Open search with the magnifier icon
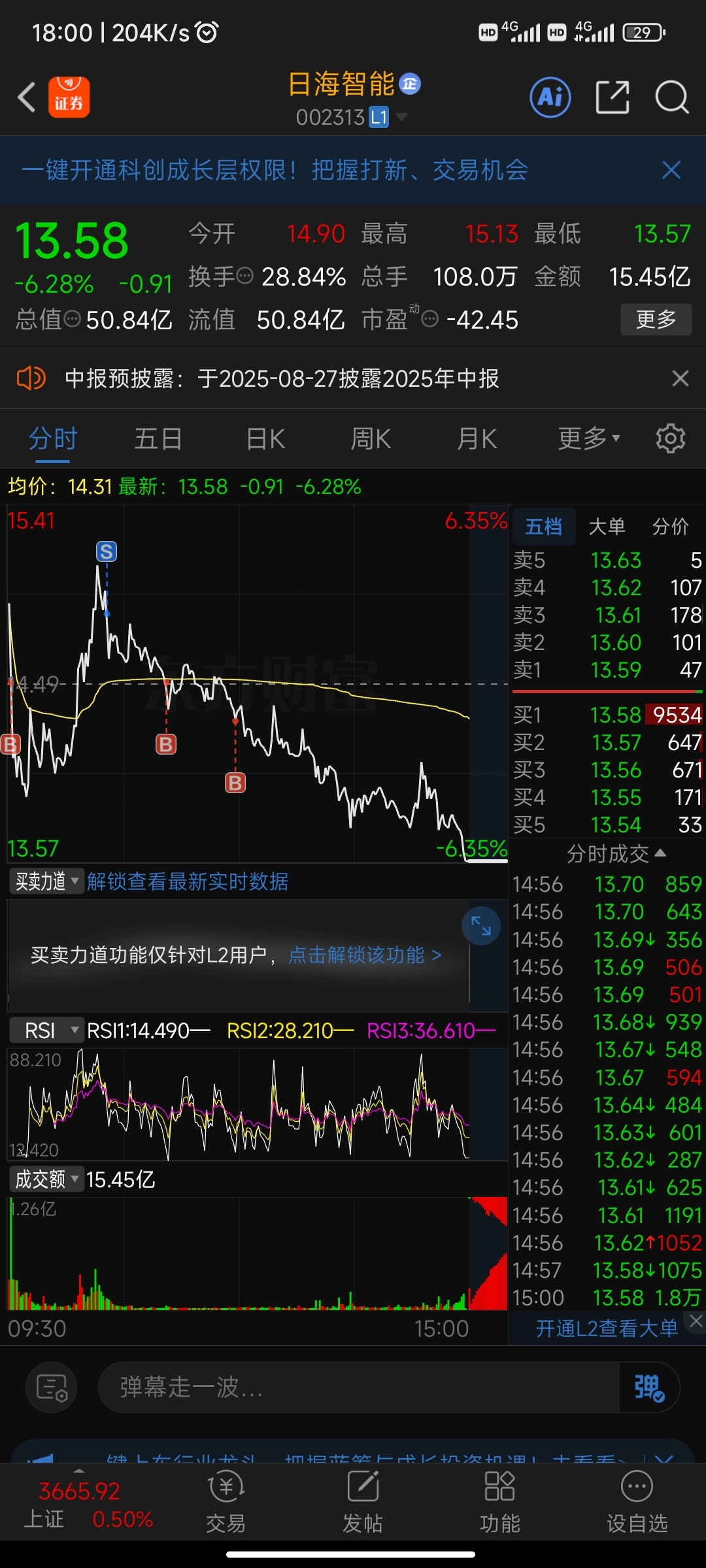Viewport: 706px width, 1568px height. 672,98
